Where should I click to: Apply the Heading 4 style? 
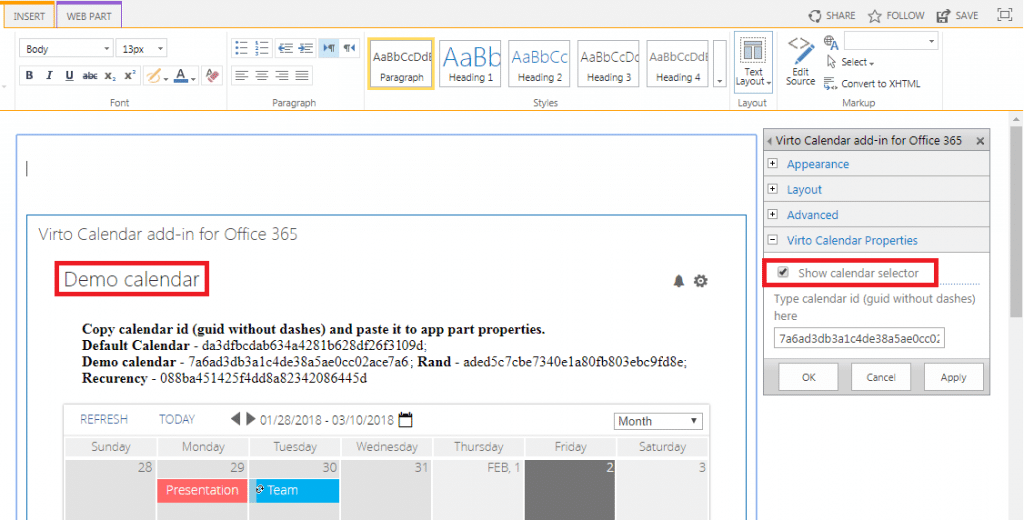point(678,63)
